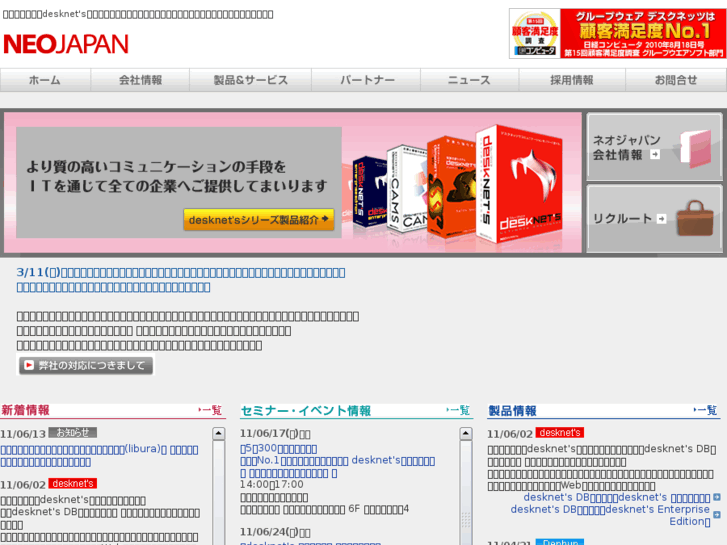The height and width of the screenshot is (545, 727).
Task: Click the 11/06/17 seminar date text
Action: 275,434
